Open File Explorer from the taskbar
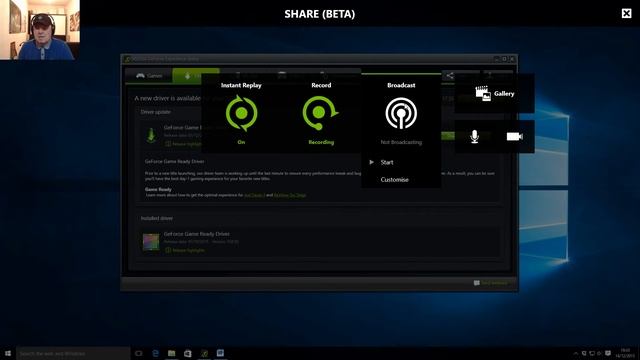640x360 pixels. click(171, 353)
